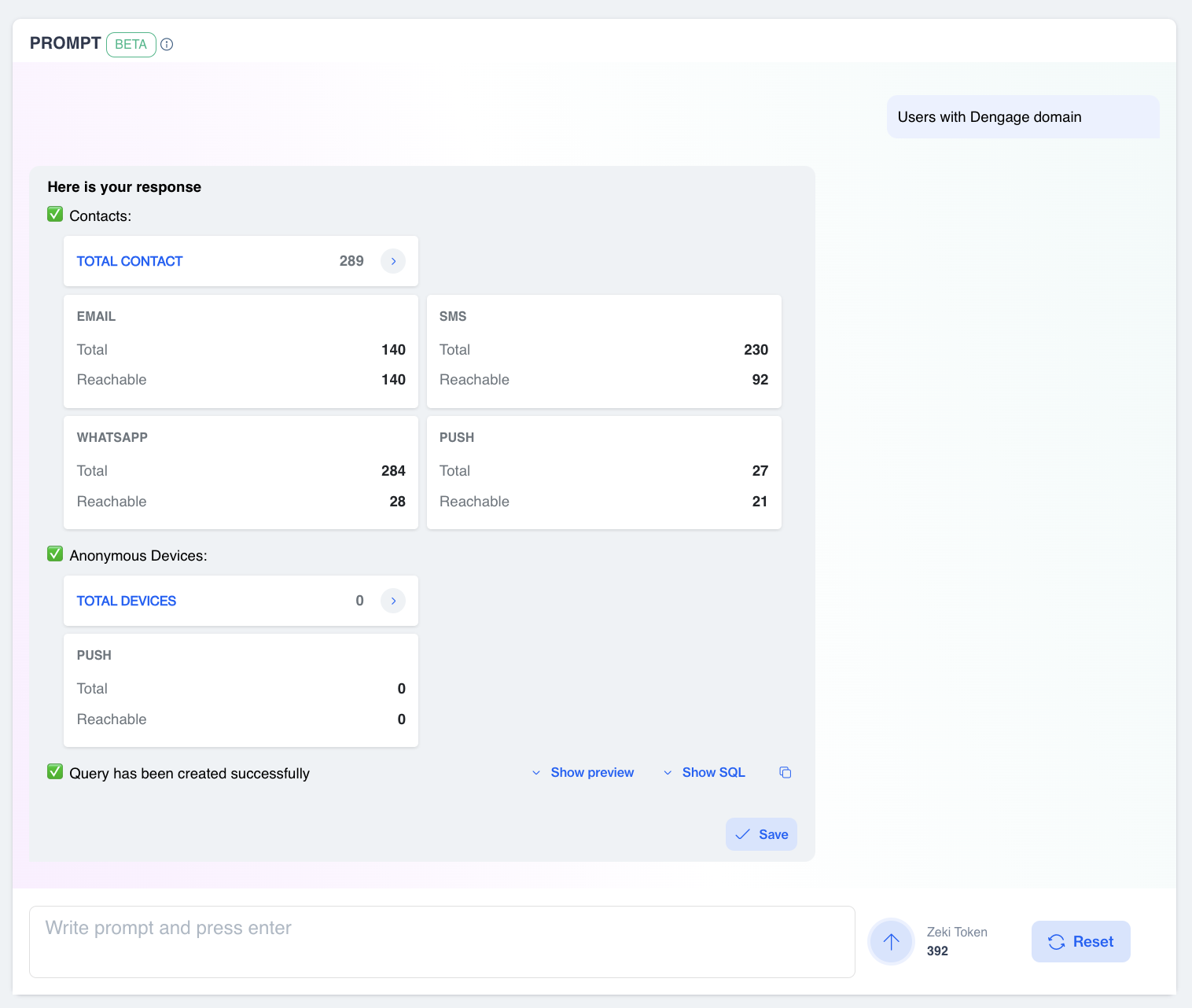The width and height of the screenshot is (1192, 1008).
Task: Focus the write prompt text field
Action: [442, 941]
